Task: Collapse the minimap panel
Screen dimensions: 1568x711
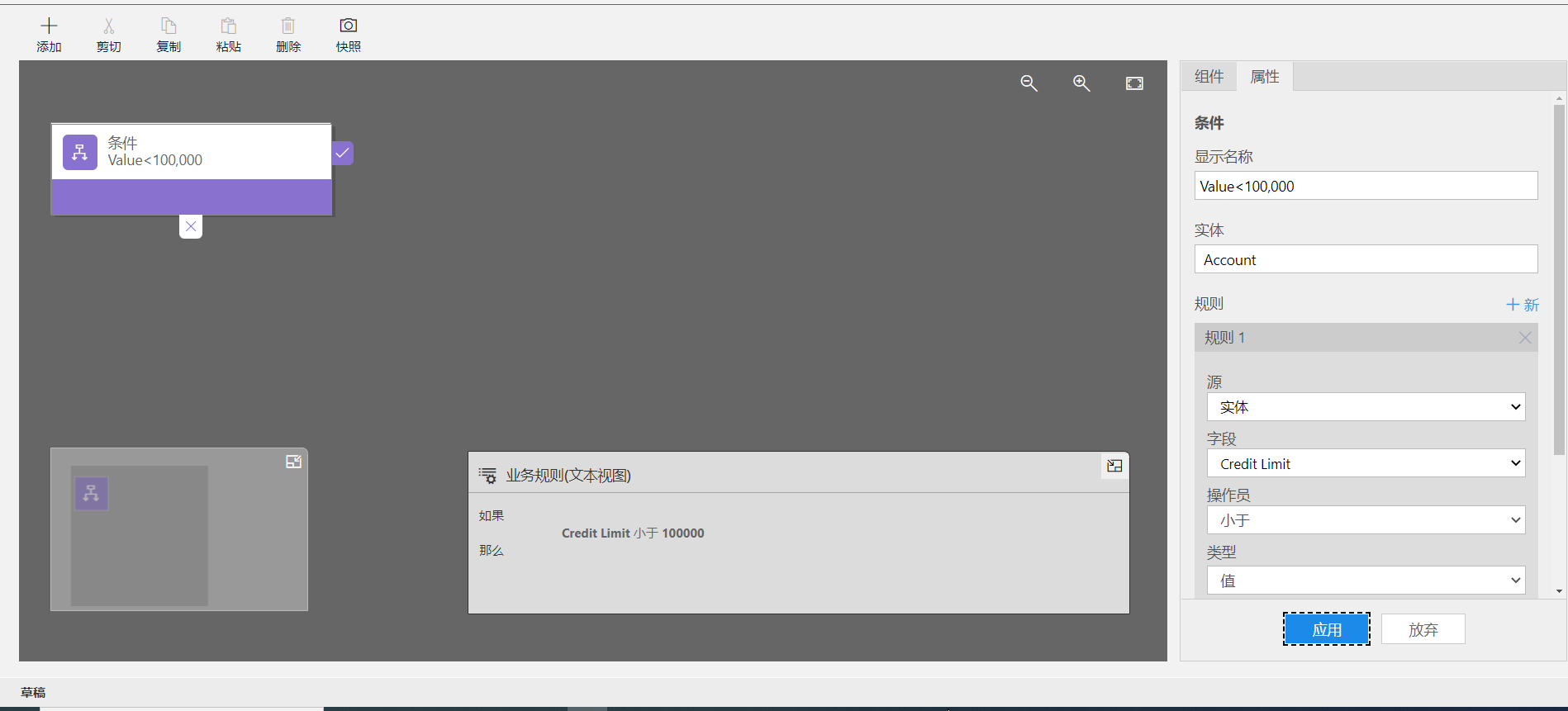Action: [293, 462]
